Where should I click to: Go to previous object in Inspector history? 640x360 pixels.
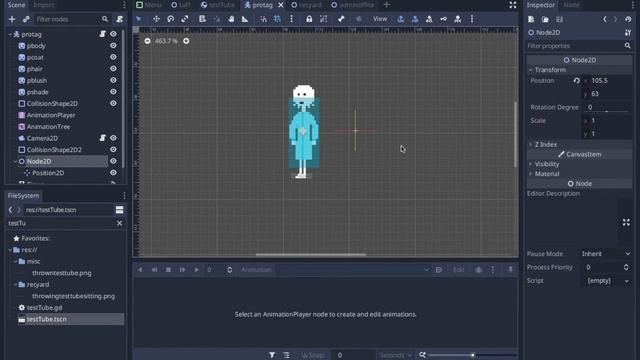pyautogui.click(x=605, y=19)
